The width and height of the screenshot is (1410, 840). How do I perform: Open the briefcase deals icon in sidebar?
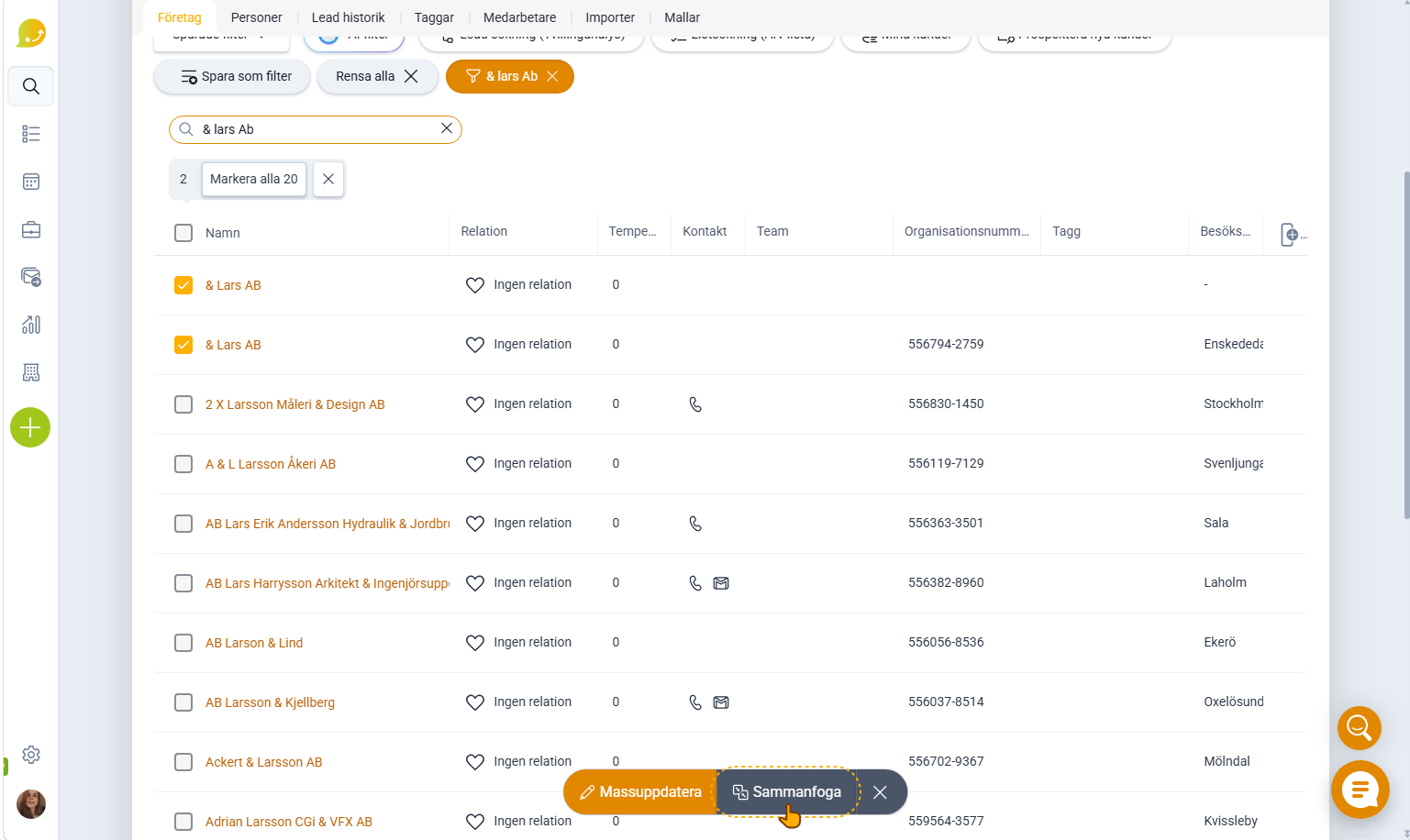point(31,229)
